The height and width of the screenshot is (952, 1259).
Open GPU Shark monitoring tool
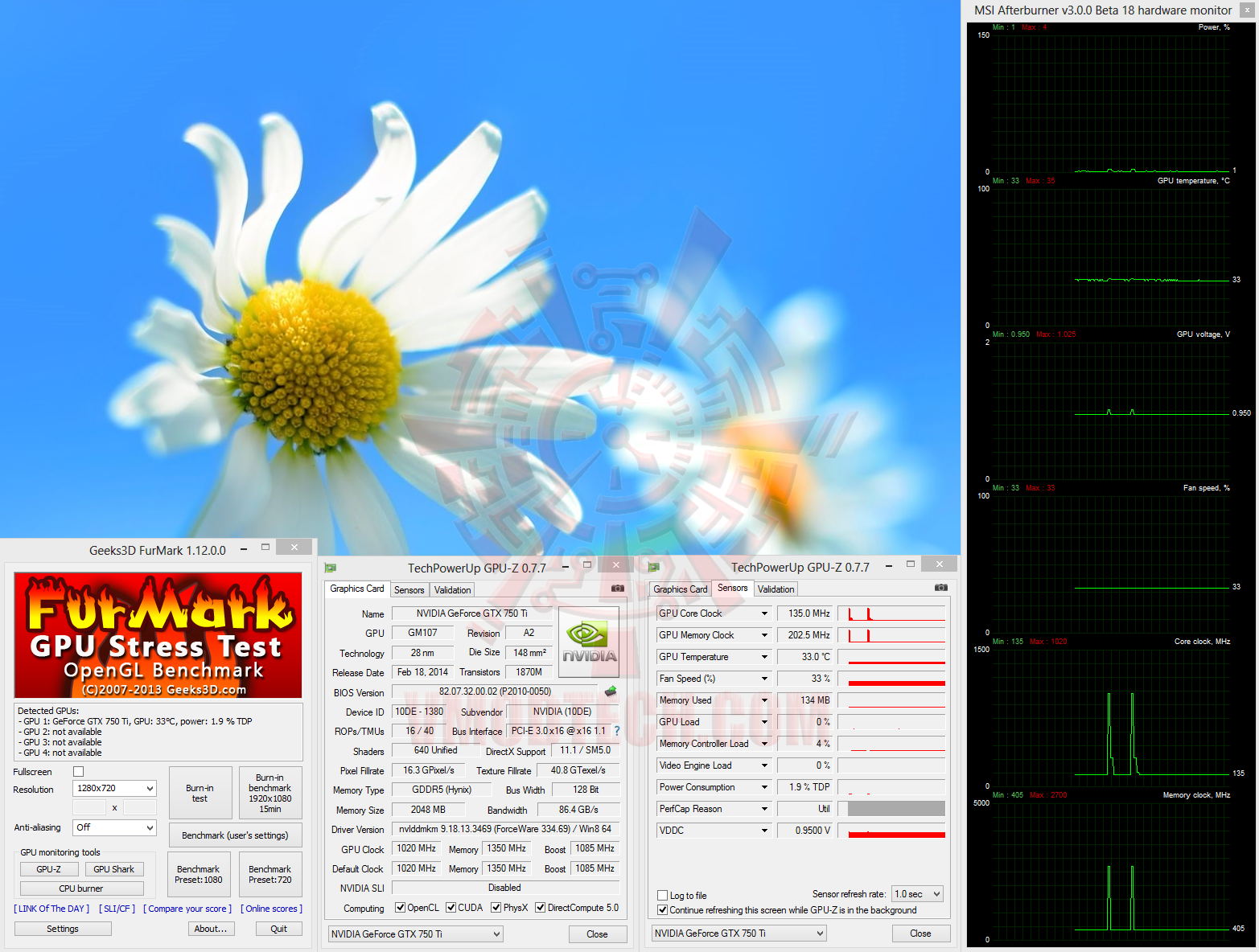(x=114, y=869)
